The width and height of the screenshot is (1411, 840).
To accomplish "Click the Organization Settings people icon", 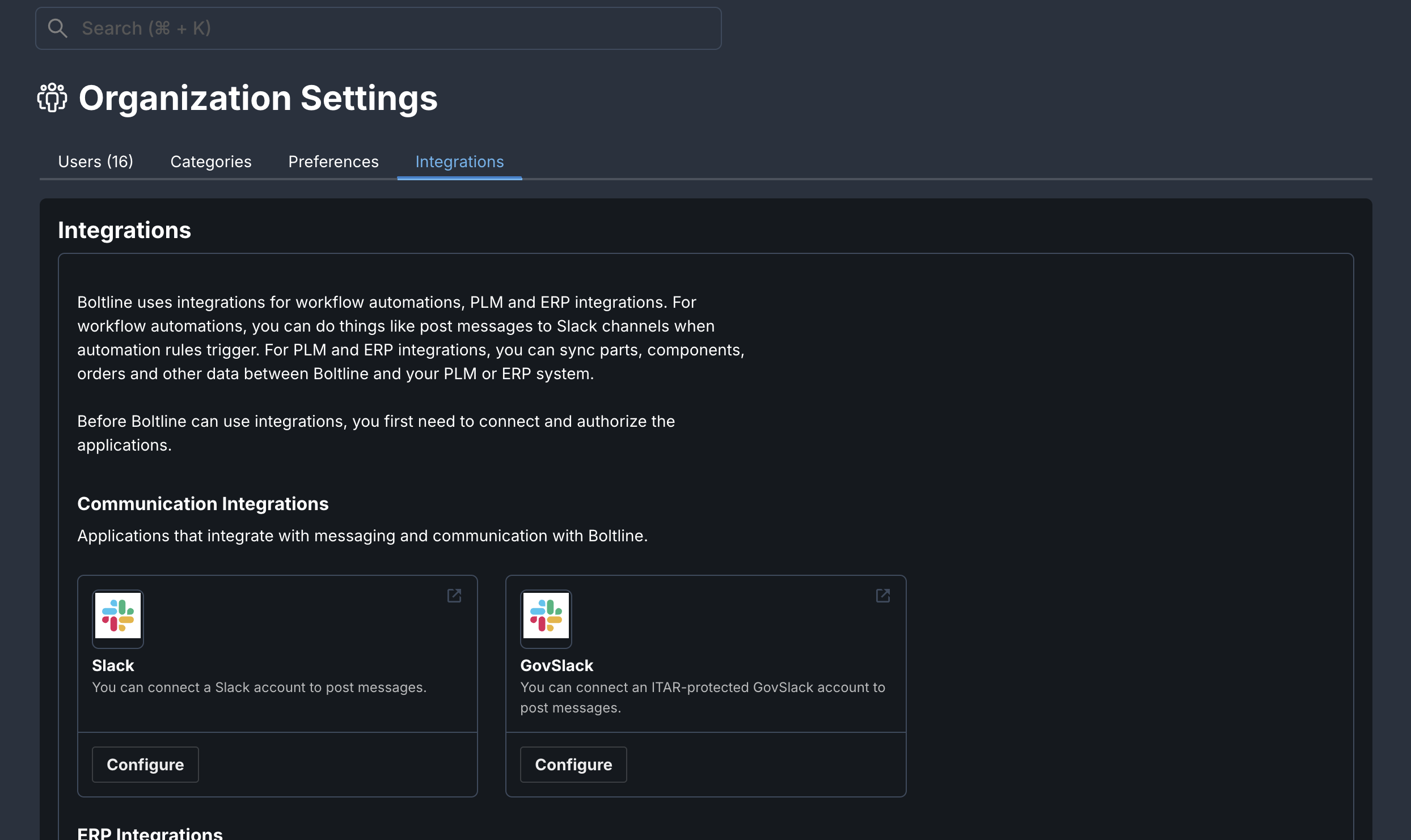I will (x=52, y=98).
